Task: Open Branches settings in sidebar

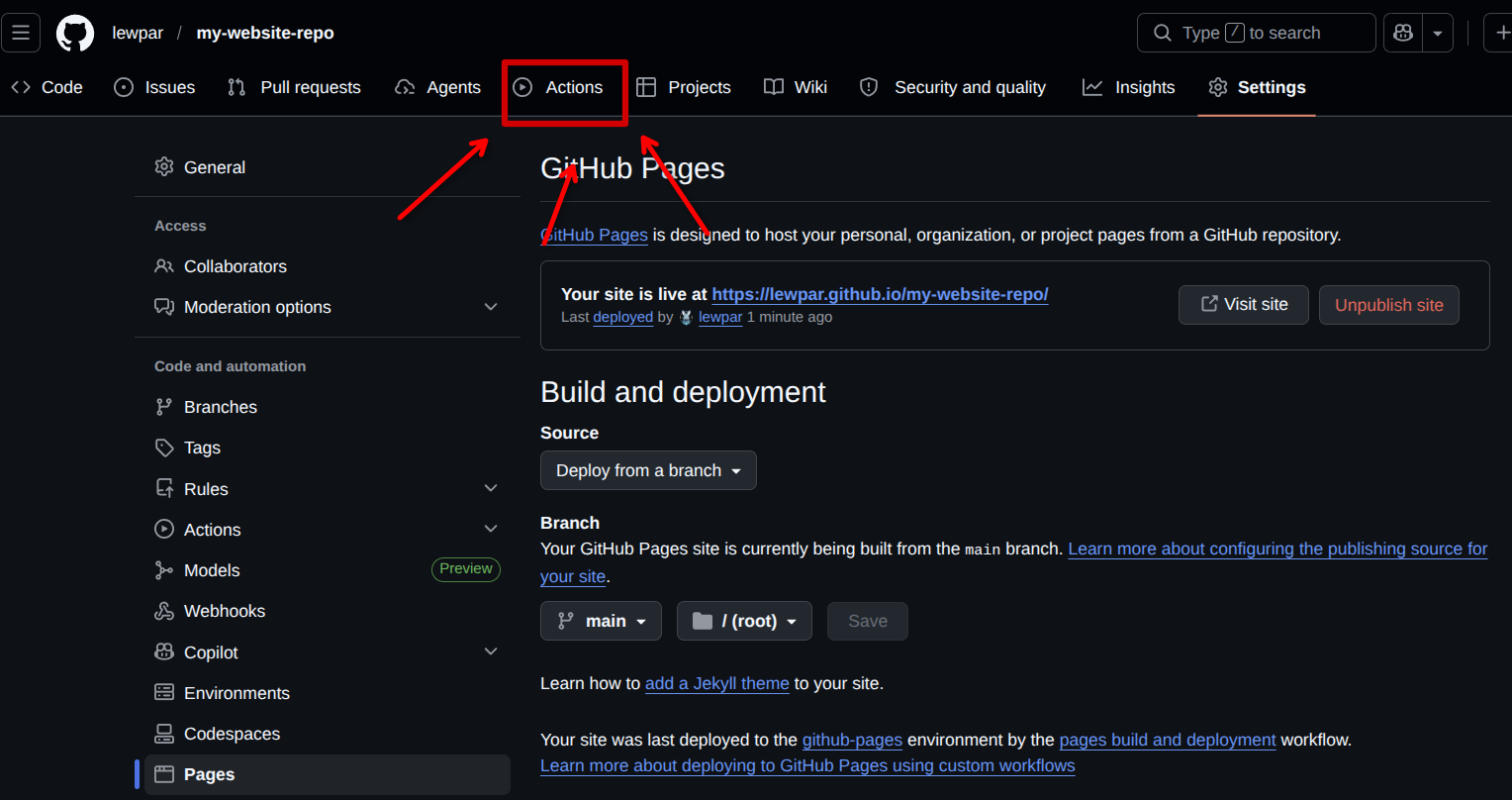Action: click(x=328, y=407)
